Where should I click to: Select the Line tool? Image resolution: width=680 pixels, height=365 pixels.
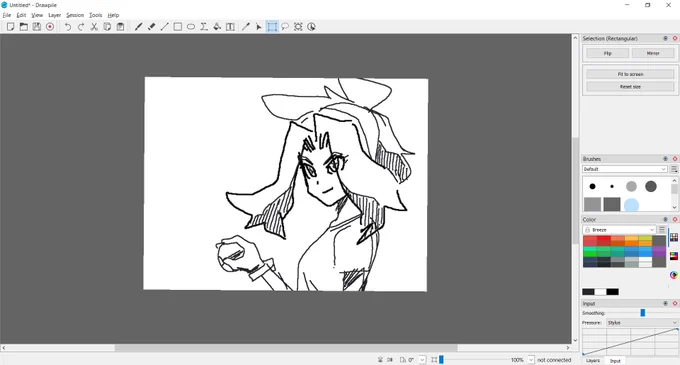(164, 27)
